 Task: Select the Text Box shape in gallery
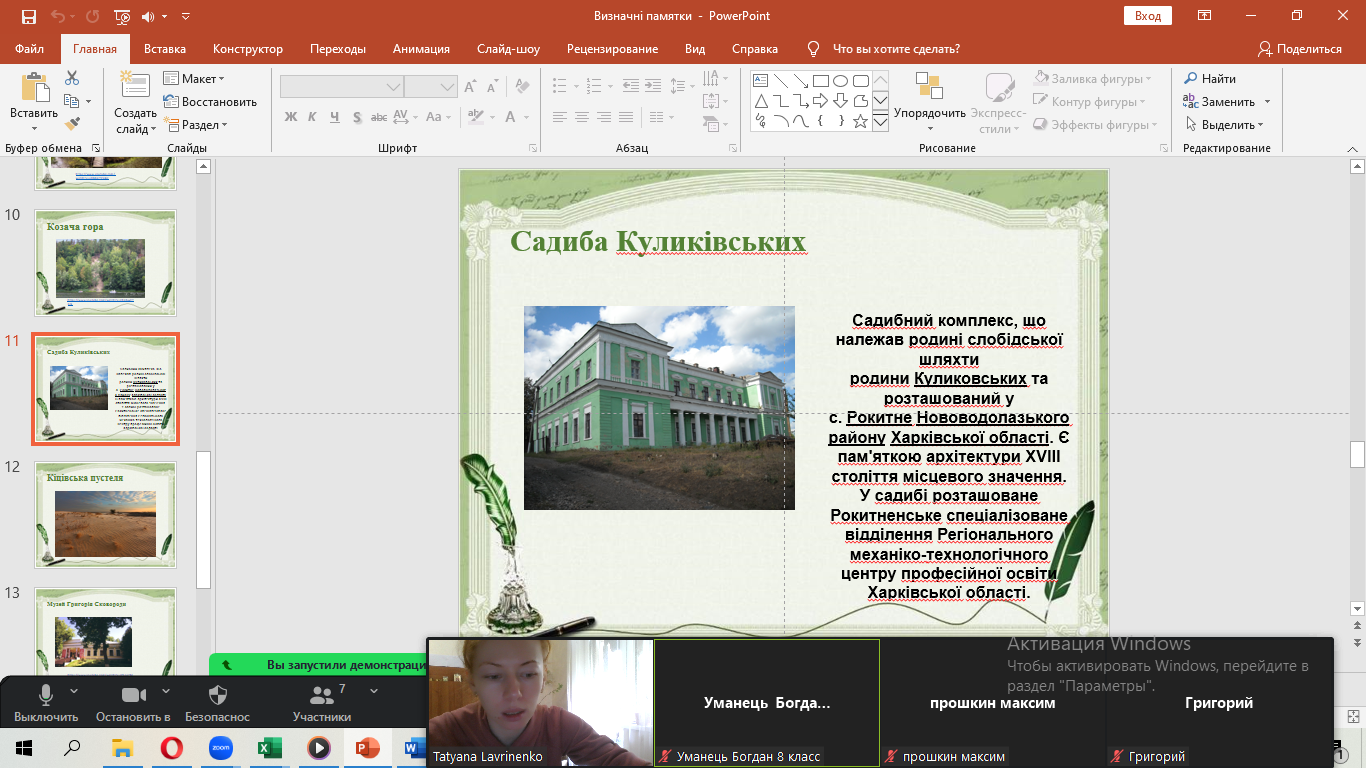point(760,80)
